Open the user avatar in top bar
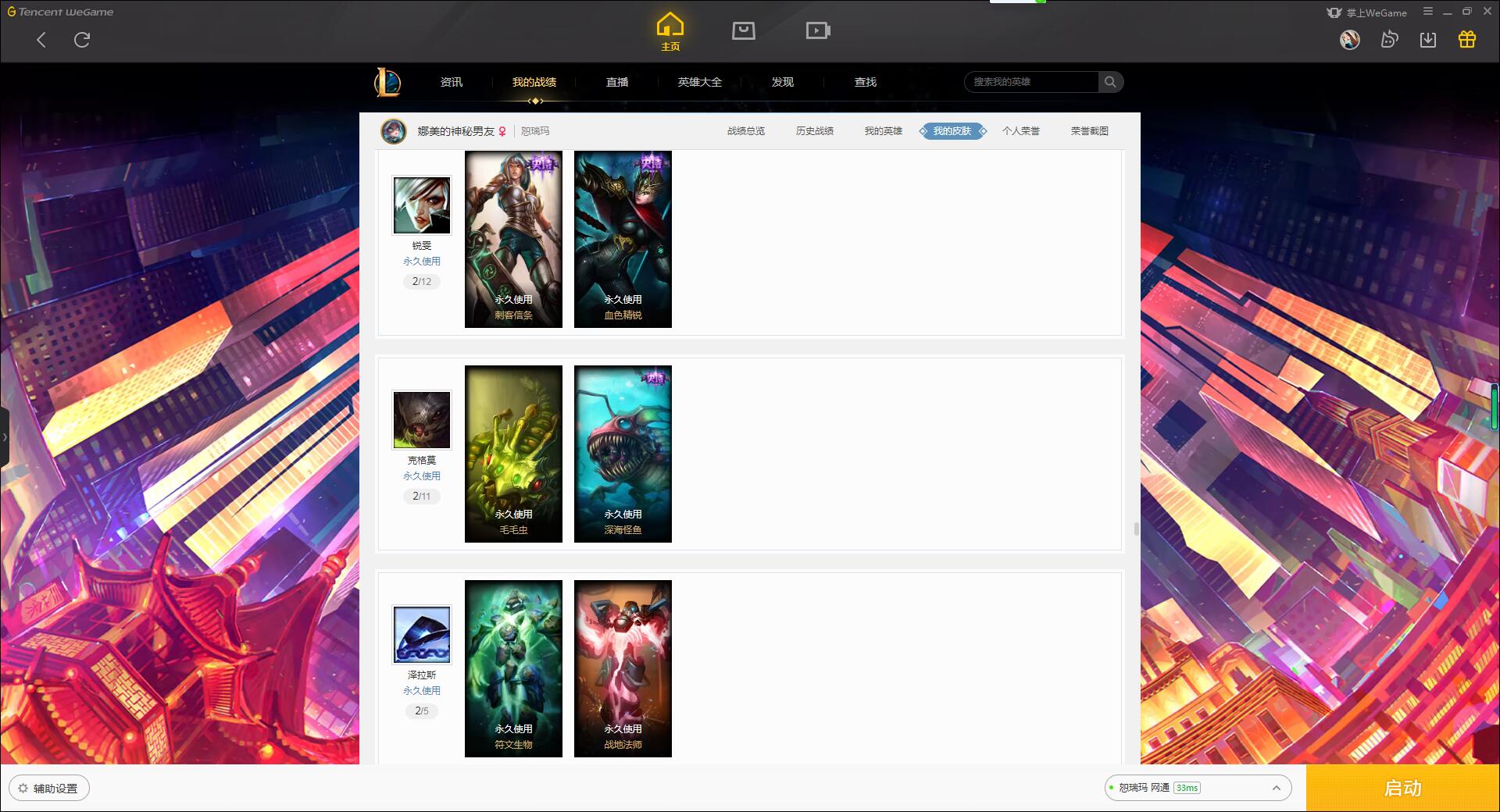This screenshot has width=1500, height=812. (x=1350, y=39)
